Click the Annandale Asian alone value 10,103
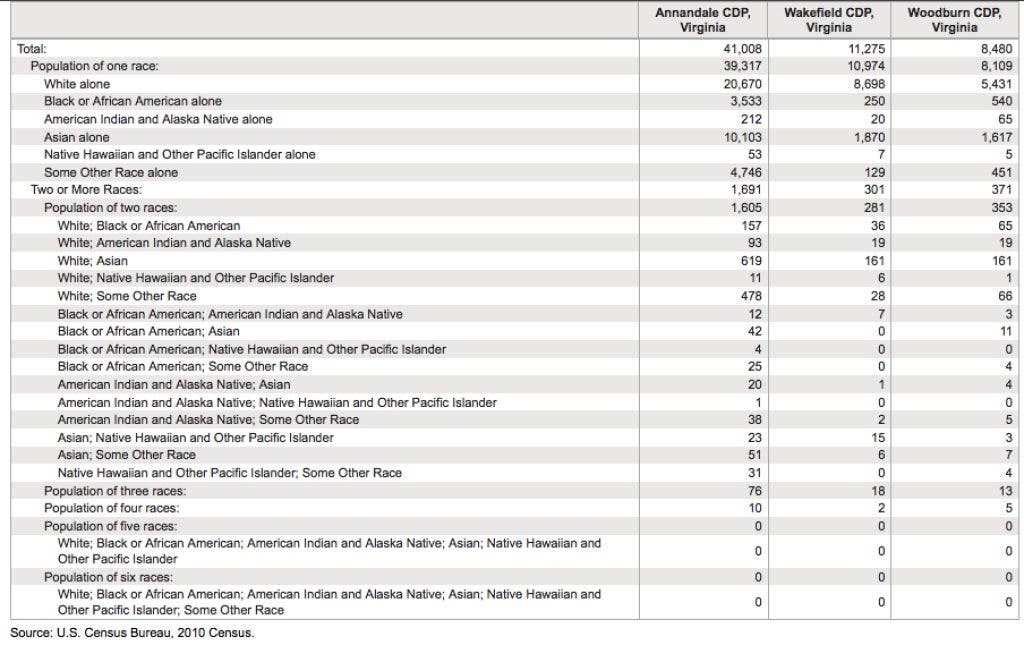Image resolution: width=1024 pixels, height=645 pixels. pyautogui.click(x=742, y=137)
